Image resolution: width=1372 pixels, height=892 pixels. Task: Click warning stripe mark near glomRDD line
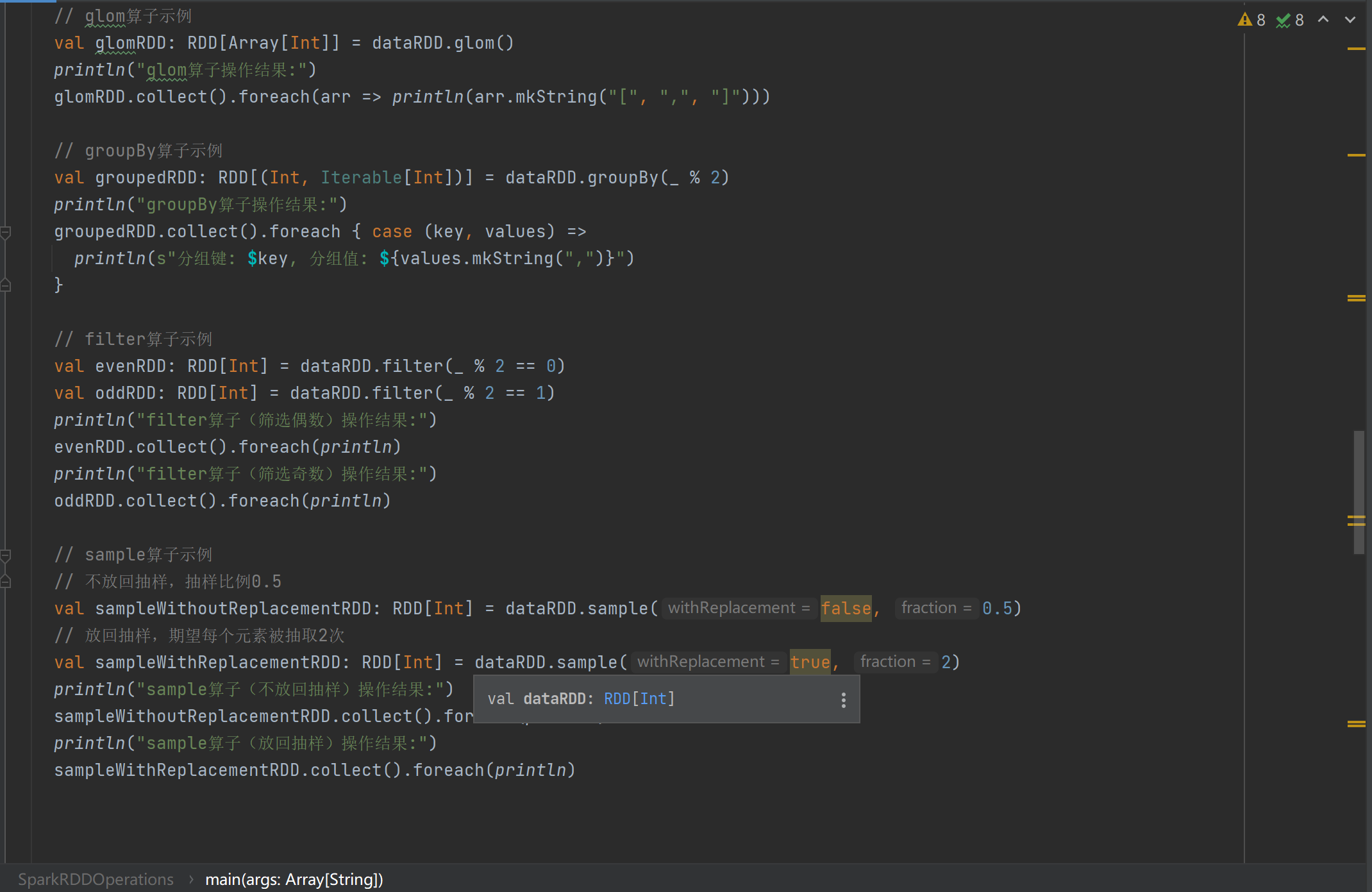[x=1356, y=49]
